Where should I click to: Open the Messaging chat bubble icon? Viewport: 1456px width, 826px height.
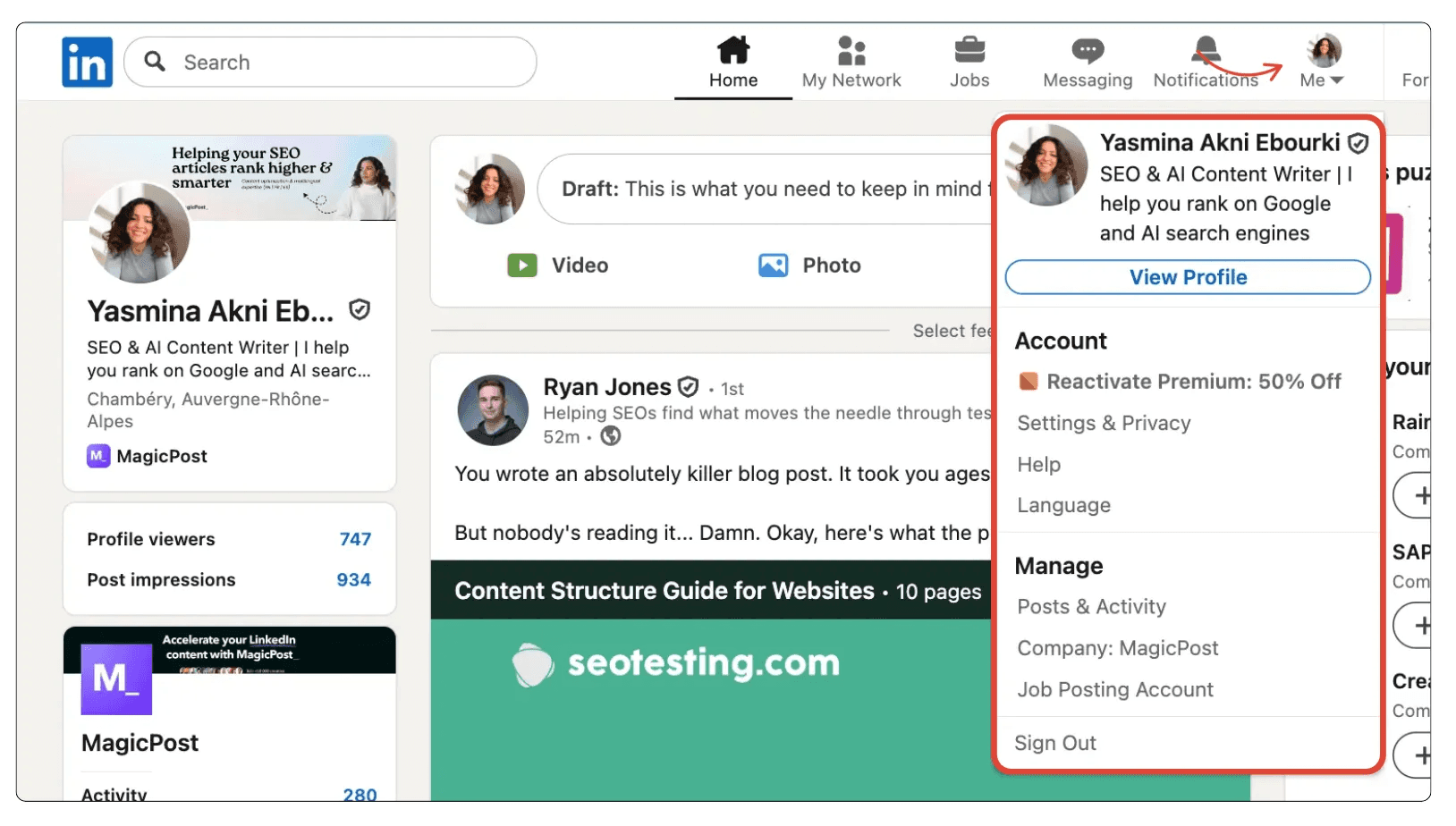click(x=1088, y=50)
